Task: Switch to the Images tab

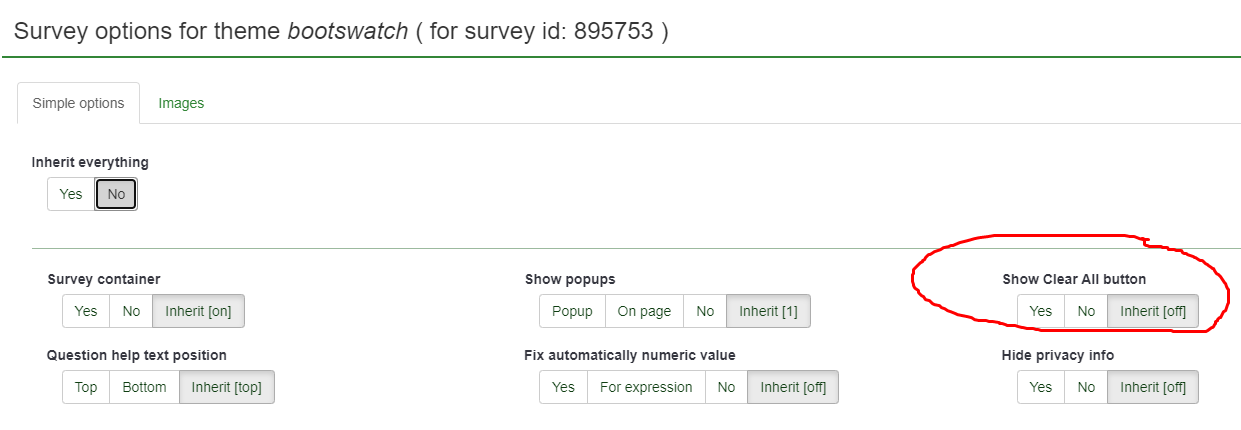Action: coord(181,103)
